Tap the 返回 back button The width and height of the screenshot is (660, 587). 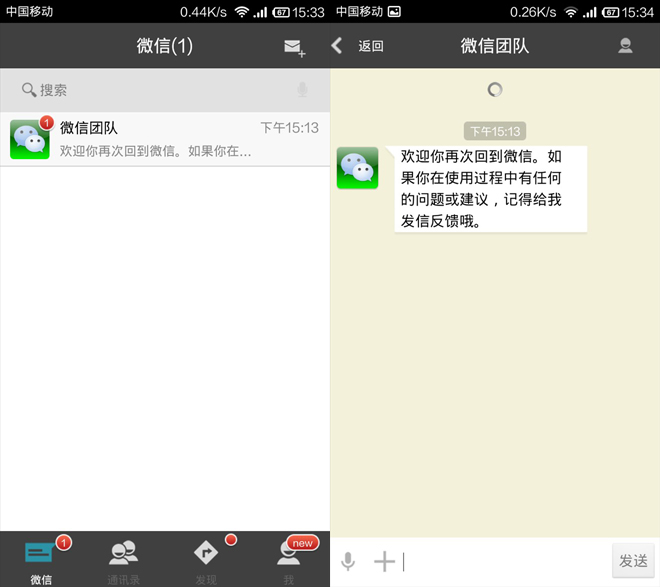371,46
